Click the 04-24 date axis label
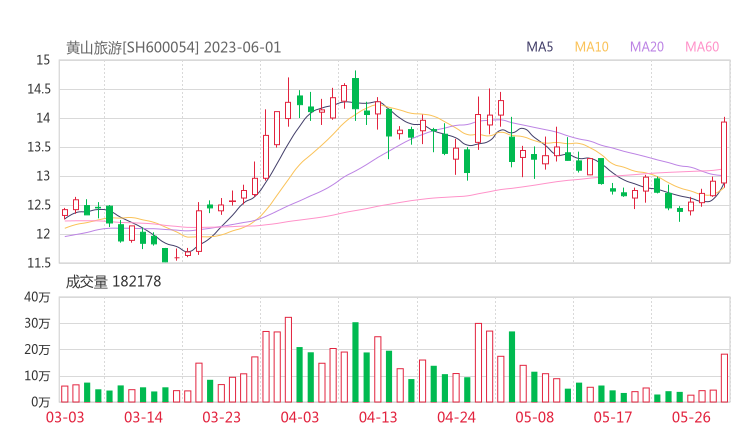Screen dimensions: 740x440 click(x=456, y=417)
